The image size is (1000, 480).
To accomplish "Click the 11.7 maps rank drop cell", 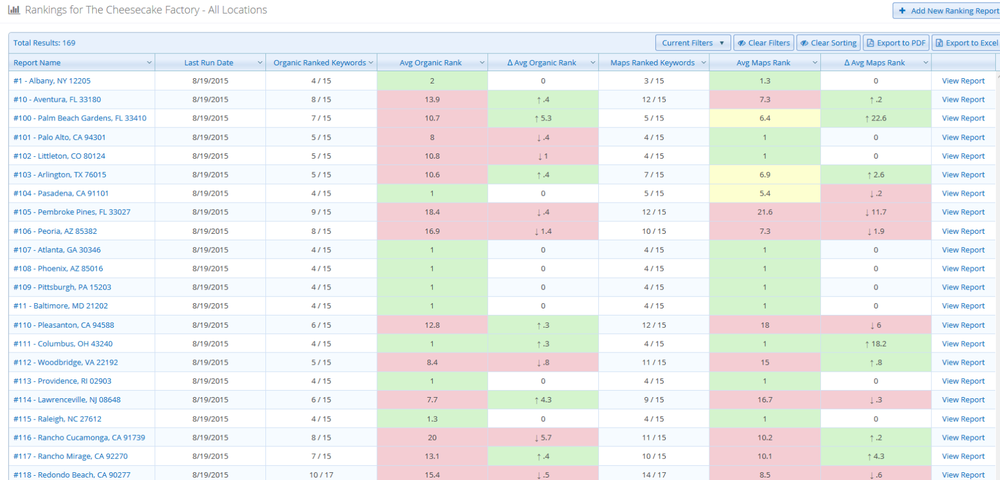I will click(x=876, y=212).
